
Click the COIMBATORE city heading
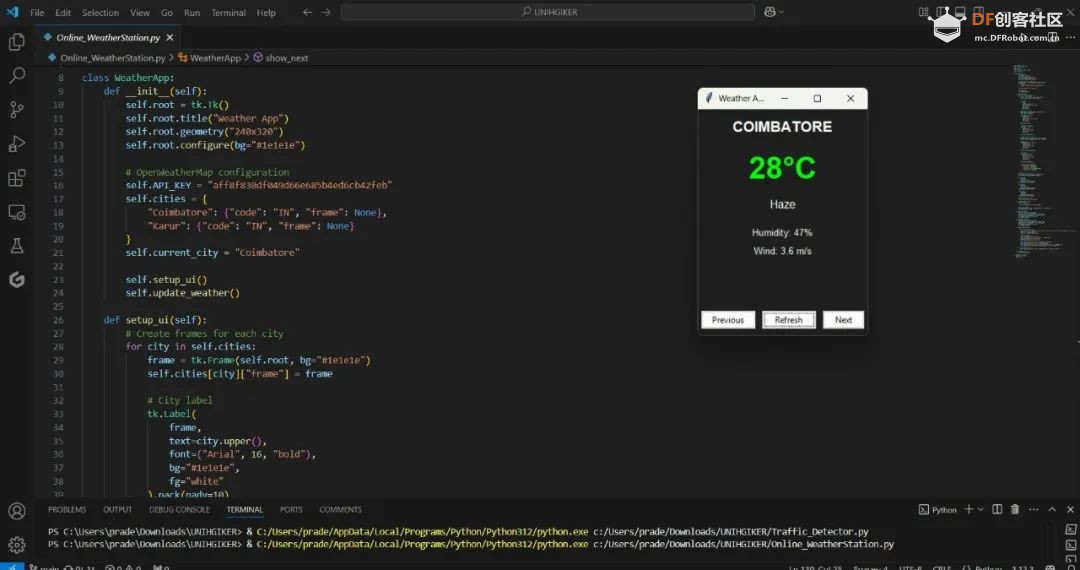click(x=782, y=127)
